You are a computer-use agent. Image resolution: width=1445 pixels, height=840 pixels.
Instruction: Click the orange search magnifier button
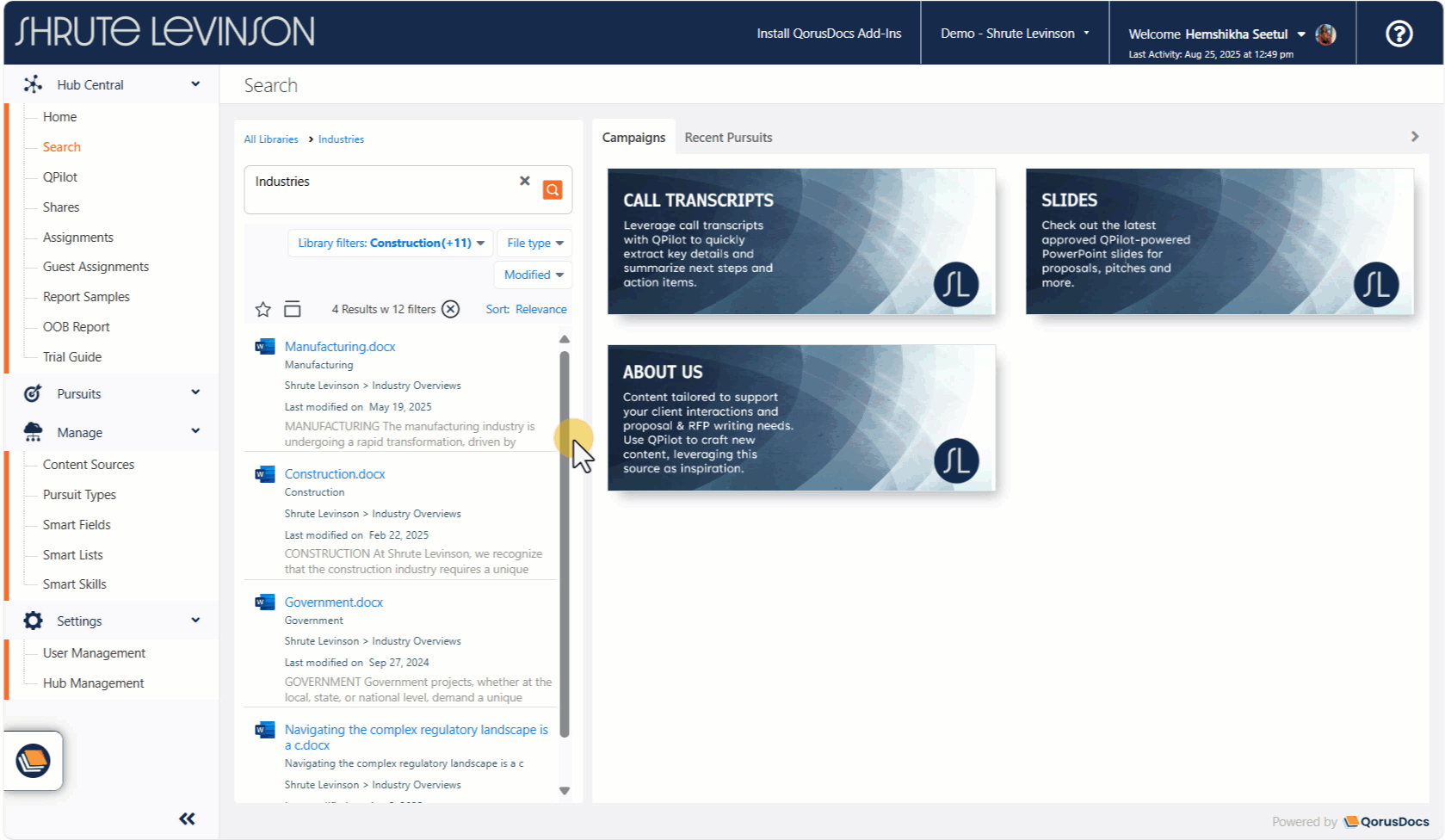[x=552, y=189]
